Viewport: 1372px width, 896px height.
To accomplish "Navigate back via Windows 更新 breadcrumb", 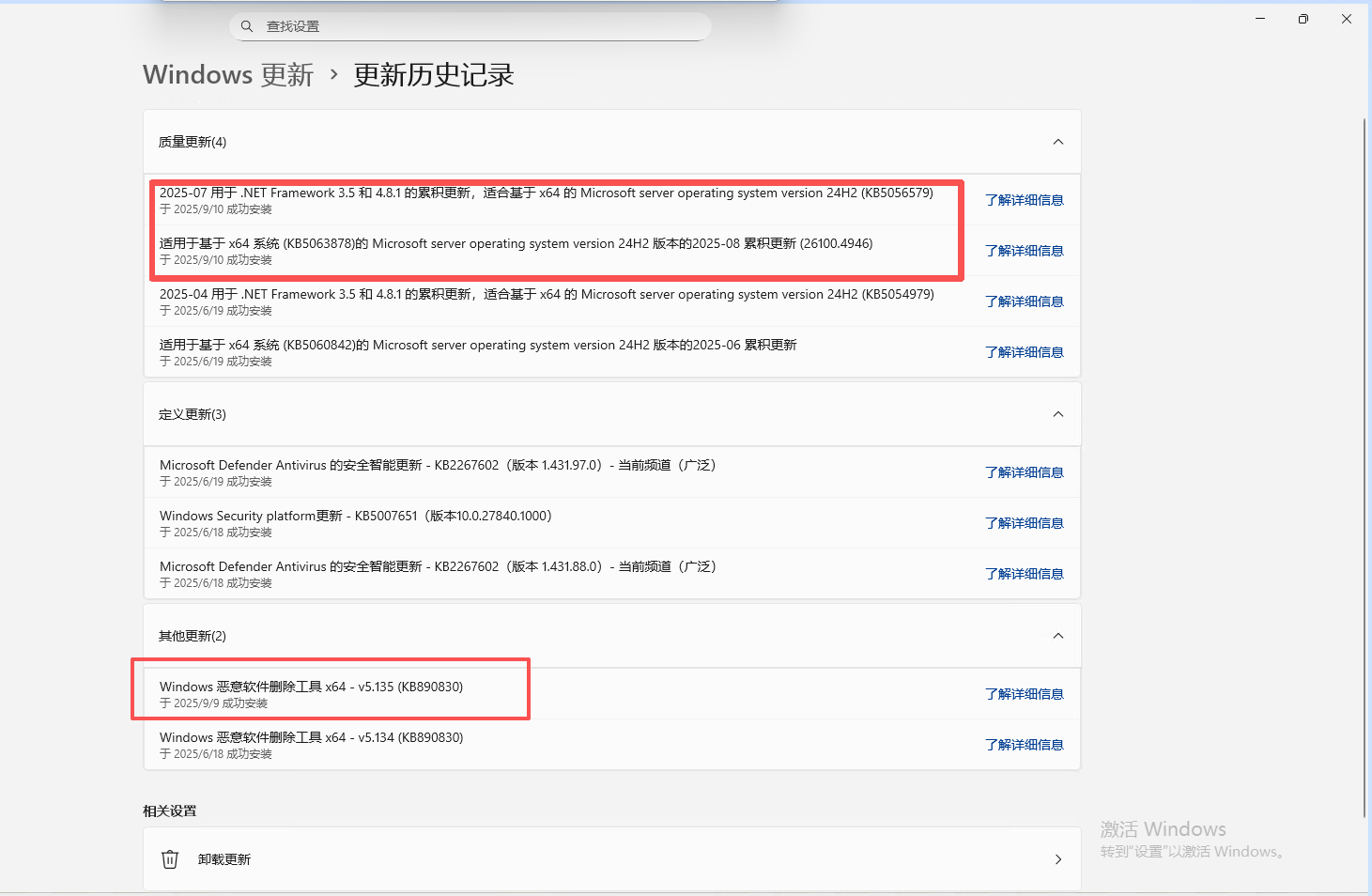I will (227, 75).
